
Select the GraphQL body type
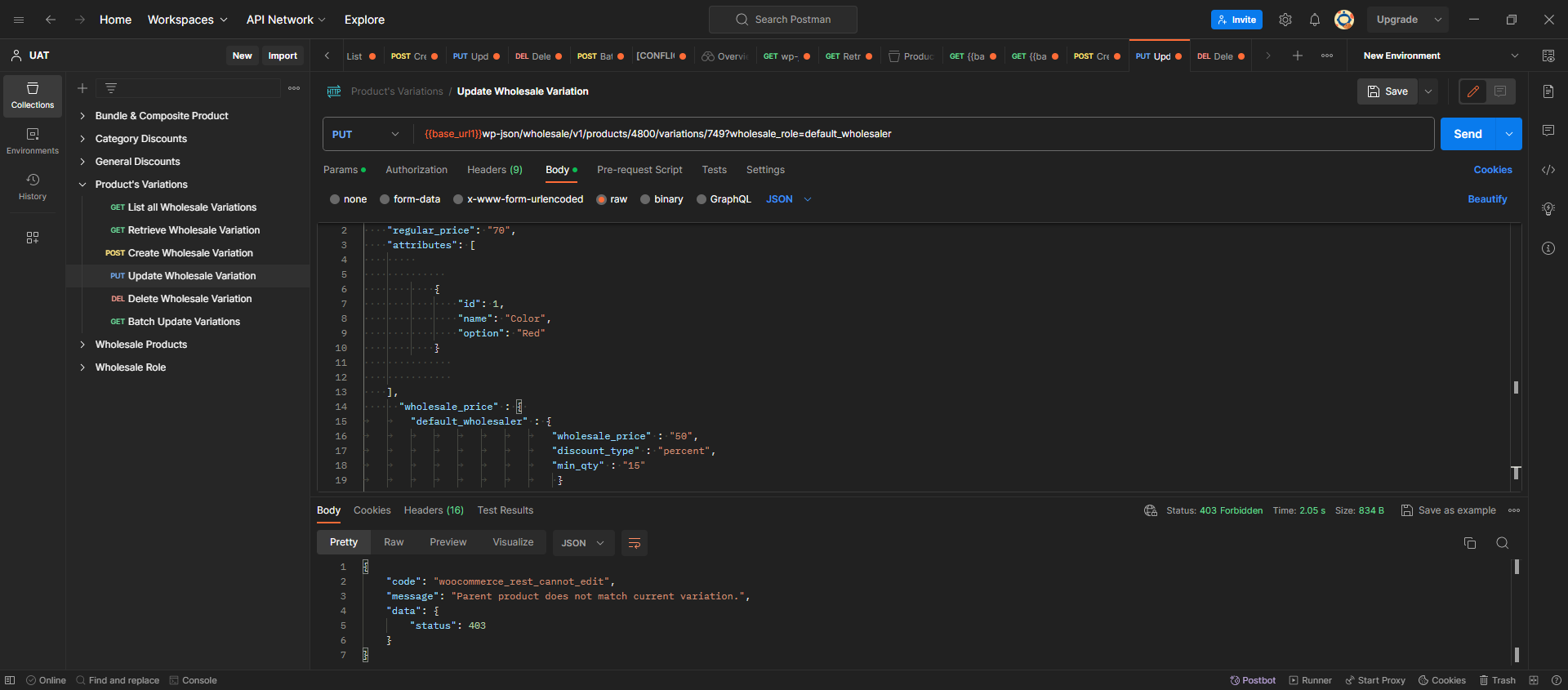click(x=724, y=199)
